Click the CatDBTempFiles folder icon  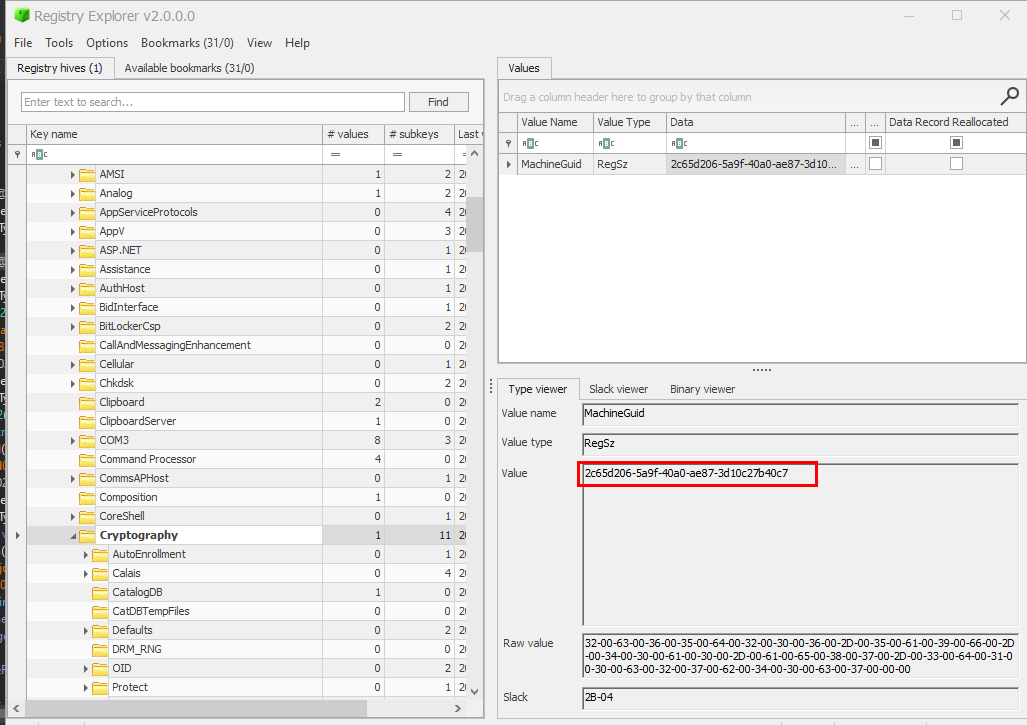(x=100, y=612)
